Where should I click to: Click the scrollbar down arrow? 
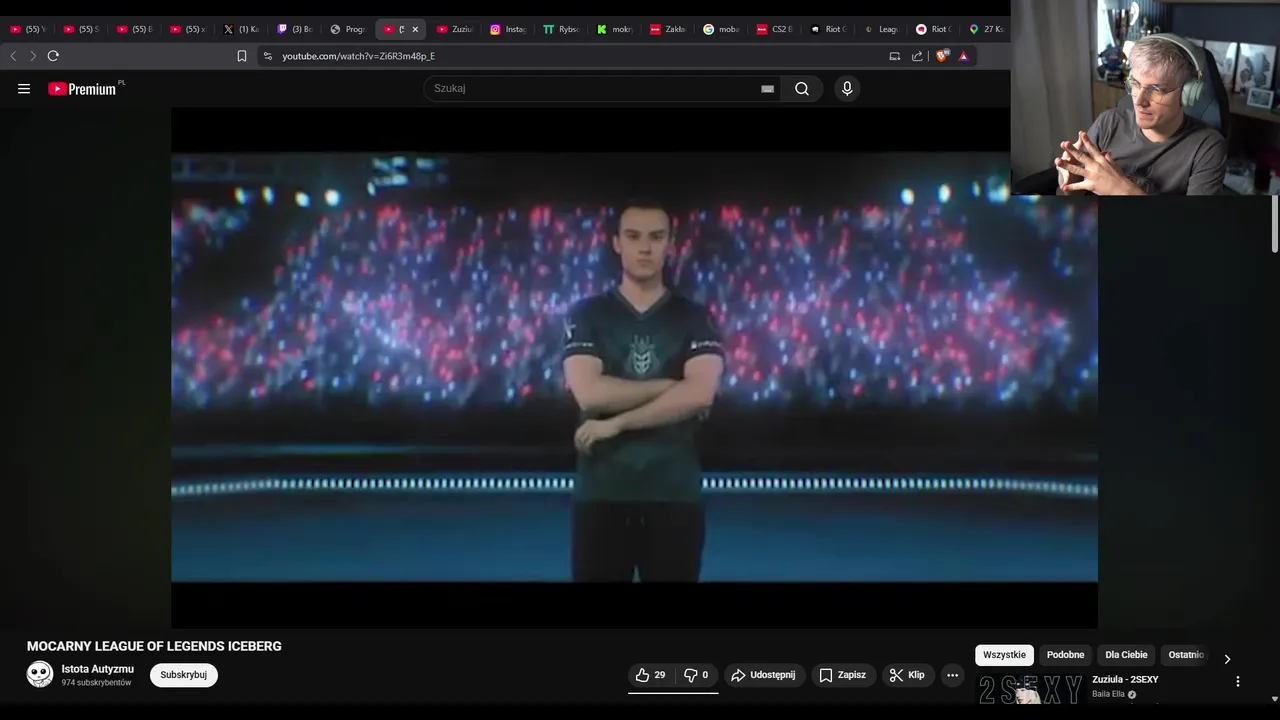(1274, 699)
